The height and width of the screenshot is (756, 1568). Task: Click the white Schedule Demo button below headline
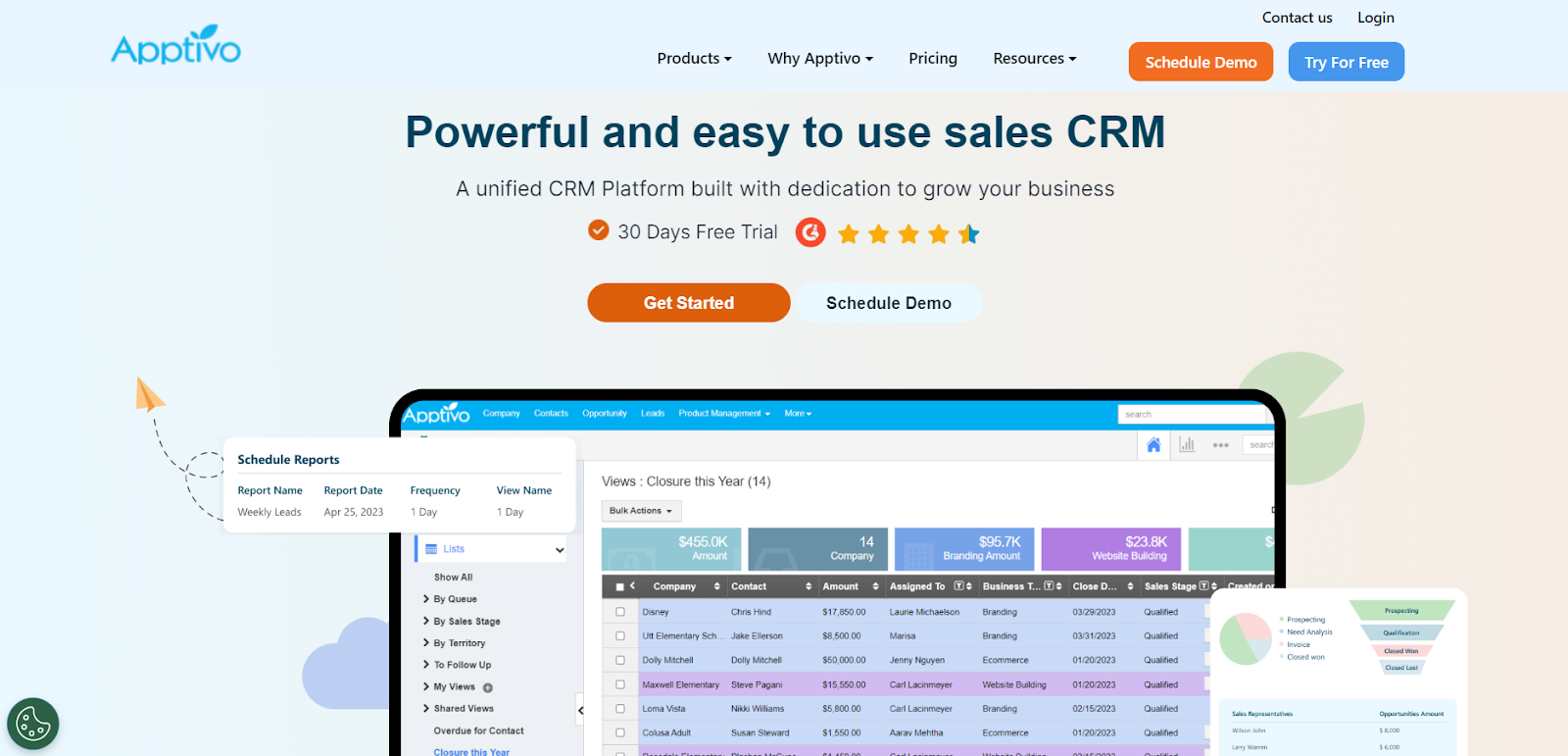point(889,303)
